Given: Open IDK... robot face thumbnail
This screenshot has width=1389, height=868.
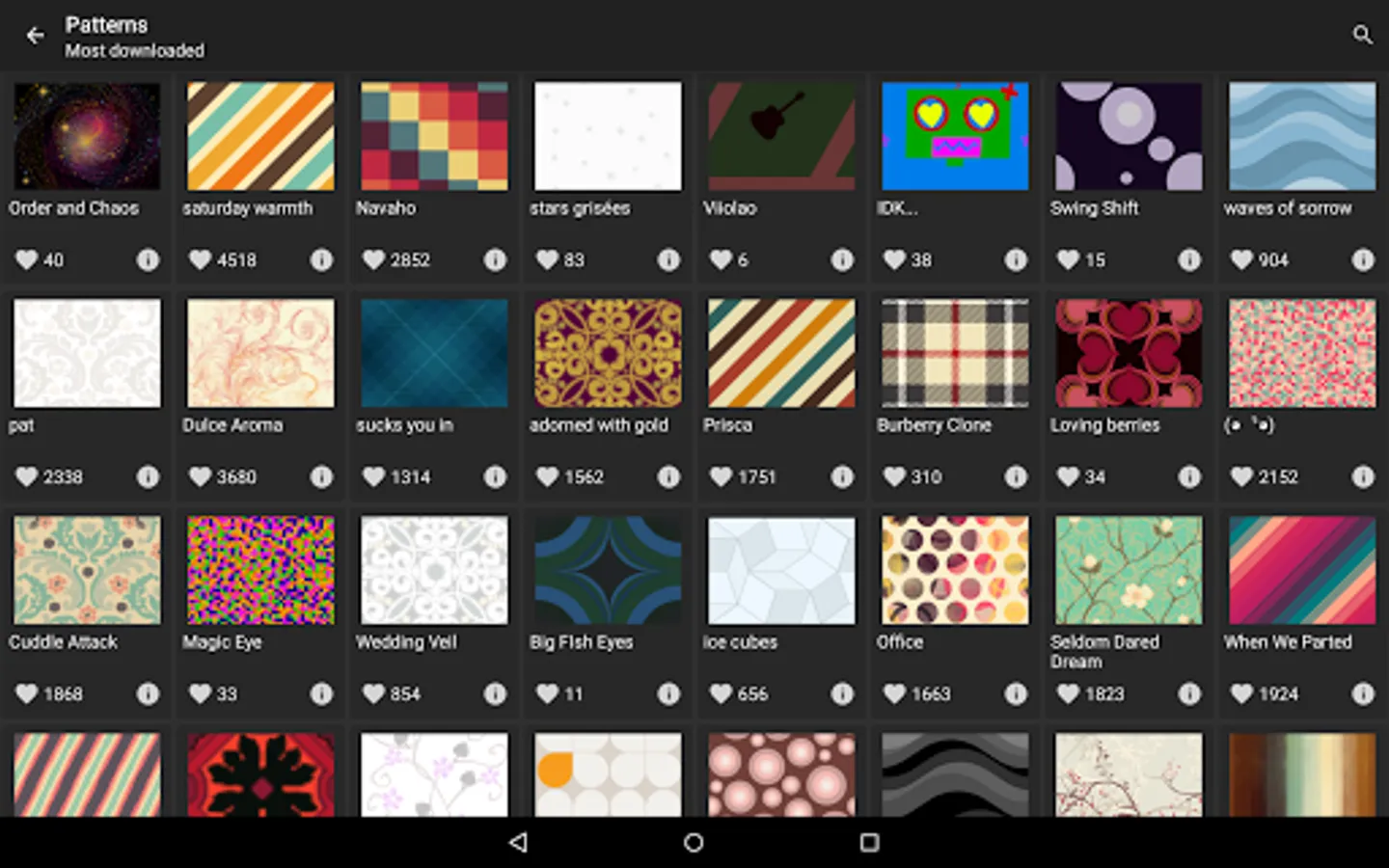Looking at the screenshot, I should pos(955,136).
